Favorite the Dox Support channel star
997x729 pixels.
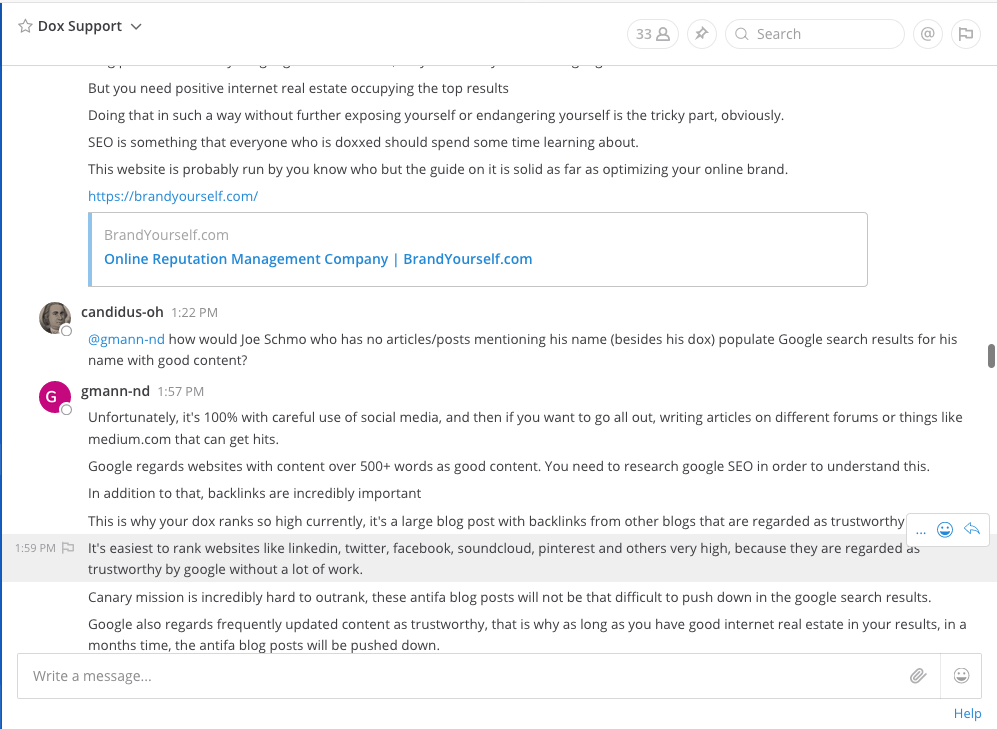pos(25,27)
